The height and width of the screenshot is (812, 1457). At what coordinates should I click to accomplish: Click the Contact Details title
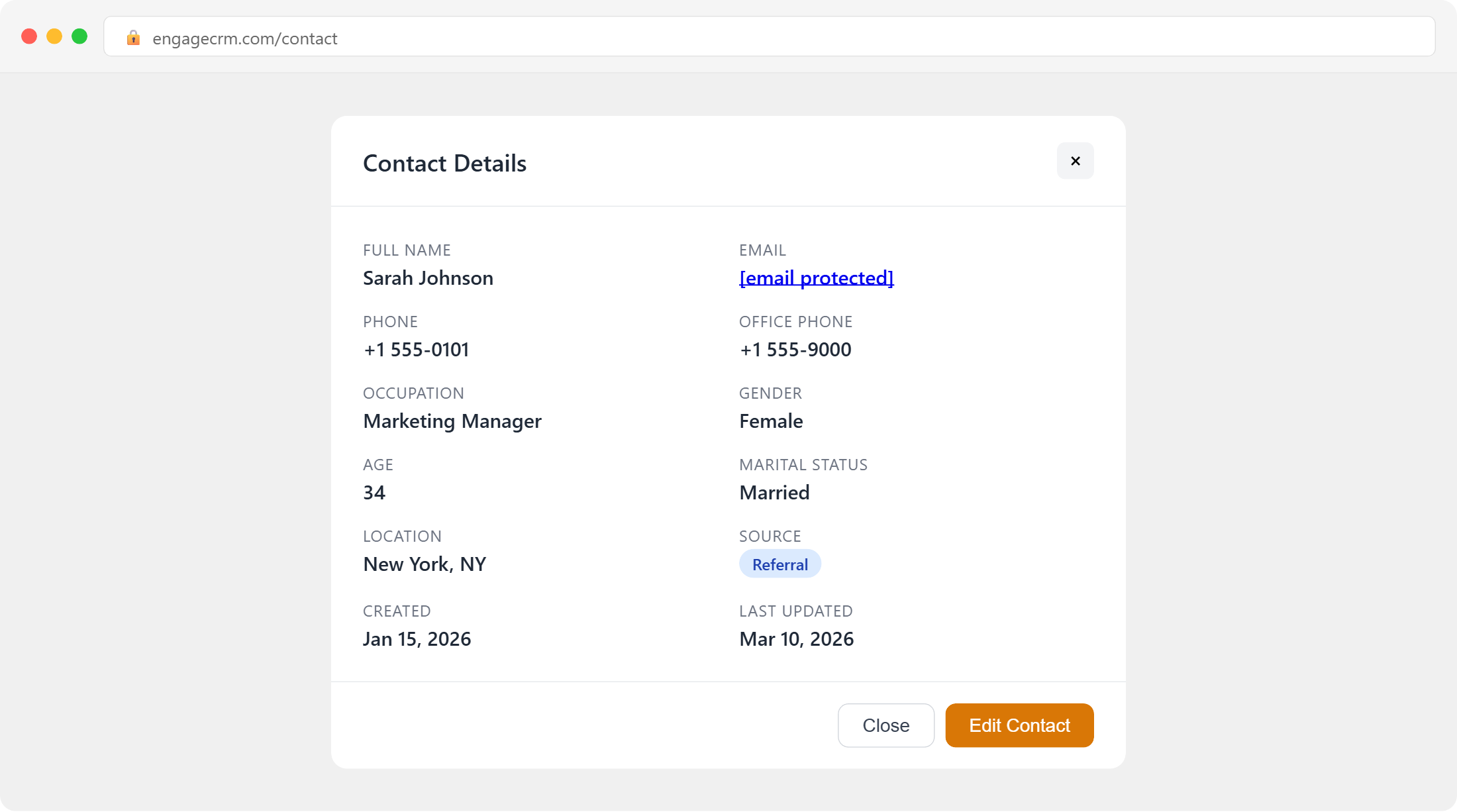pyautogui.click(x=444, y=163)
